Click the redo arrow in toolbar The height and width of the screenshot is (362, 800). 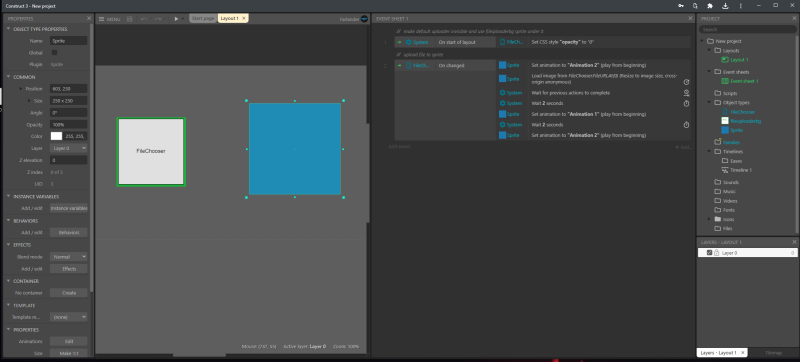tap(159, 19)
